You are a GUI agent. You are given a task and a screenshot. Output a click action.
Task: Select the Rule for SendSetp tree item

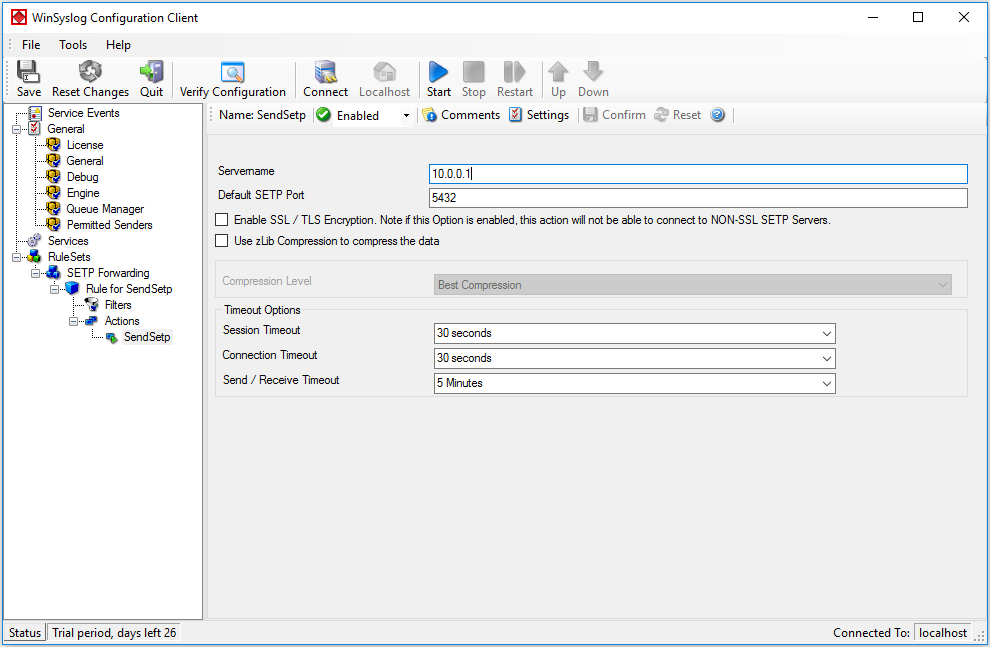click(129, 289)
